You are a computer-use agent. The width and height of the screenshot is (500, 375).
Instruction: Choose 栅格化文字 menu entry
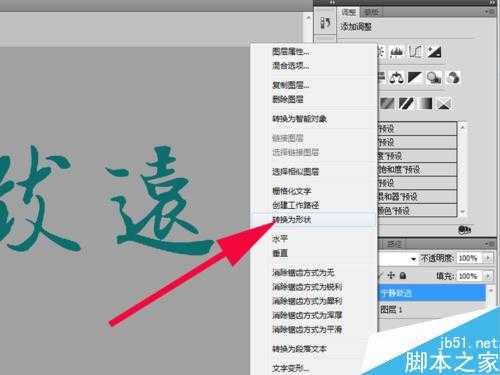[x=292, y=191]
